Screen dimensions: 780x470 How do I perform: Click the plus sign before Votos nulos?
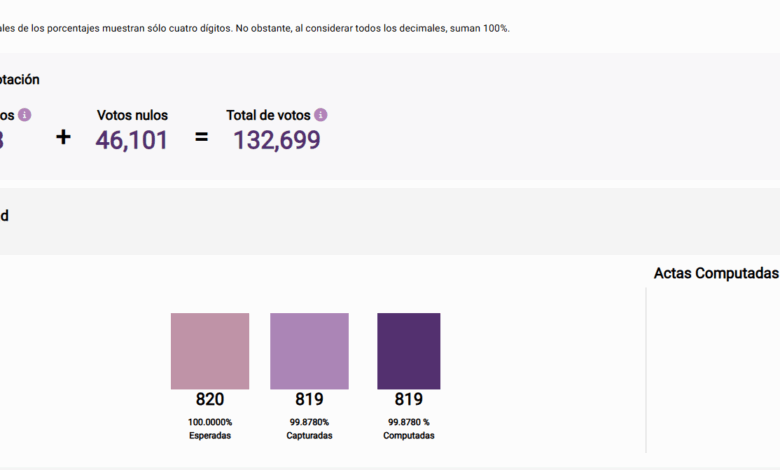(63, 137)
